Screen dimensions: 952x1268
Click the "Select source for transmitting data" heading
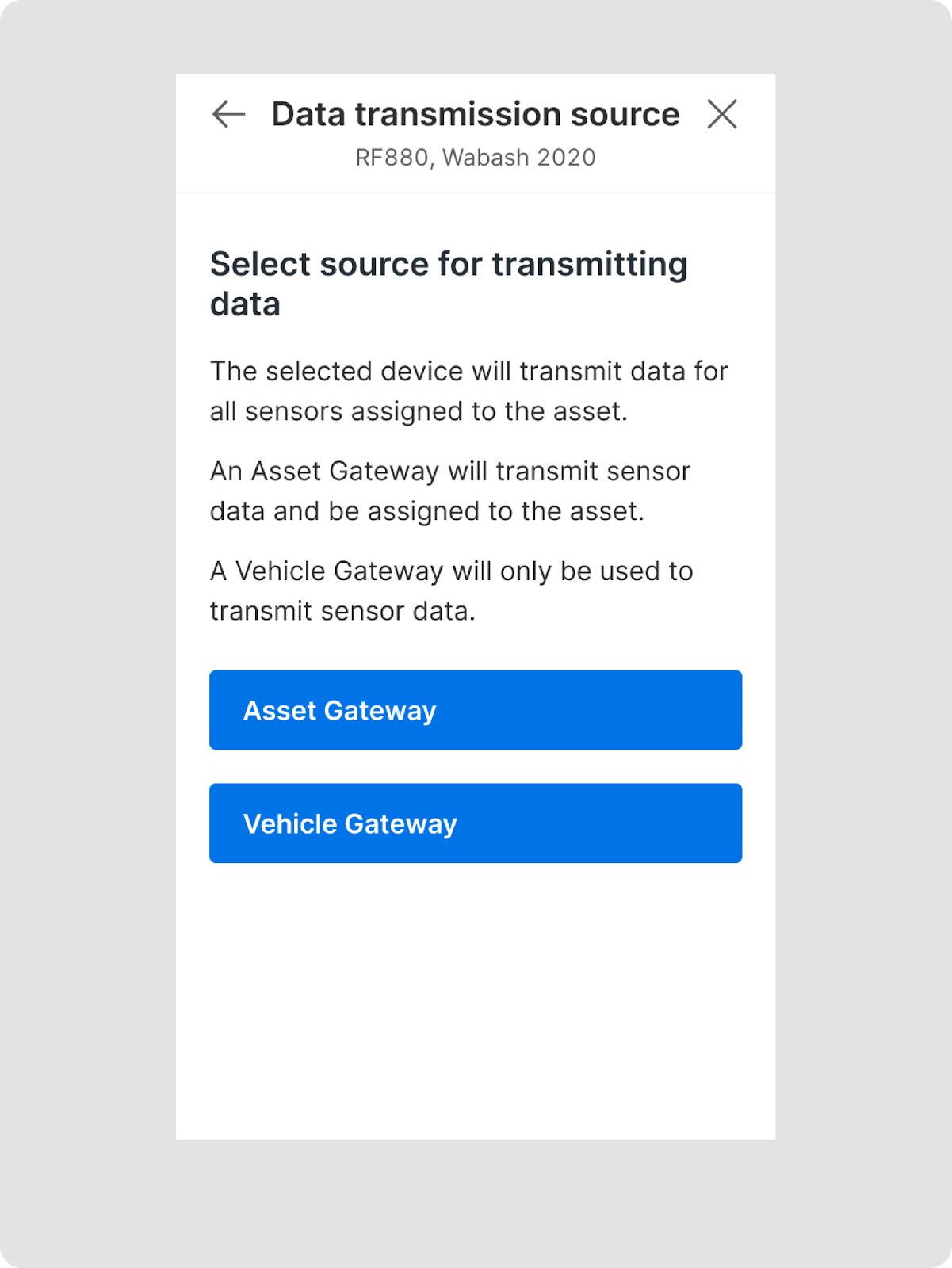coord(448,284)
